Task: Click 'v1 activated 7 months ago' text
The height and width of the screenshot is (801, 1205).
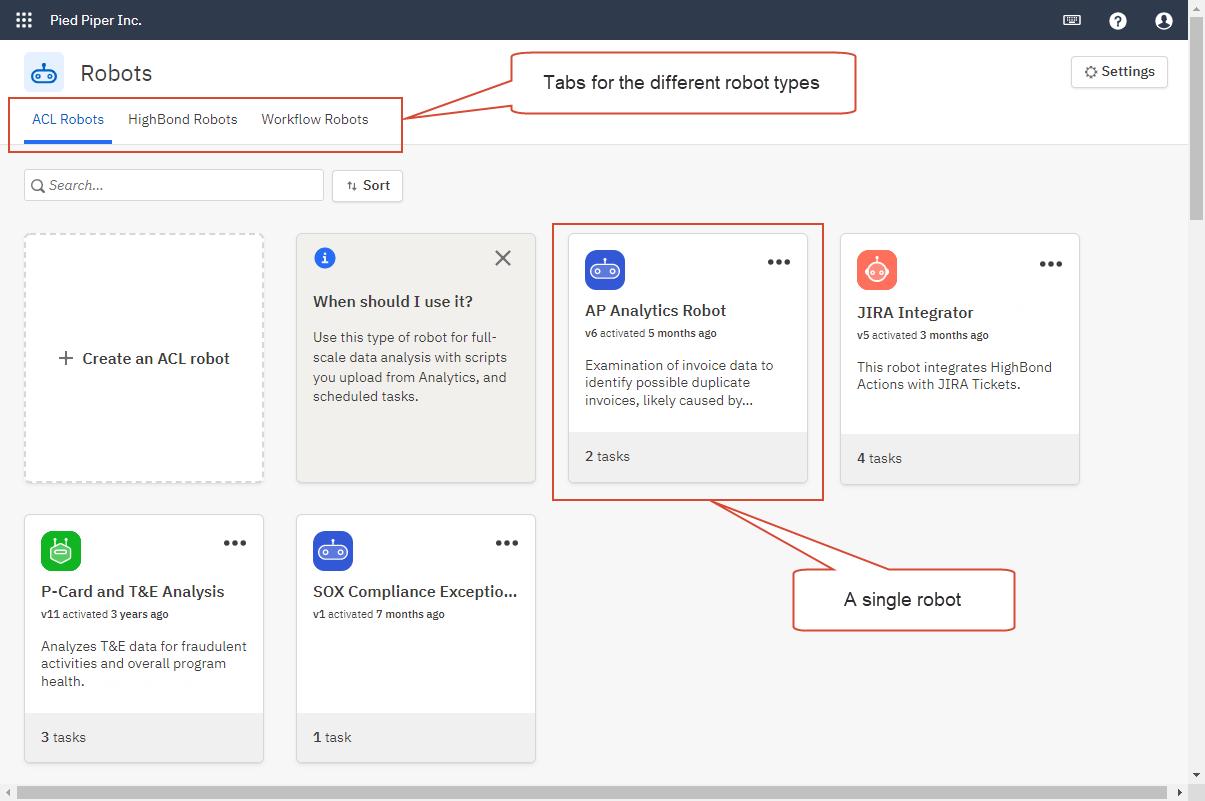Action: tap(379, 615)
